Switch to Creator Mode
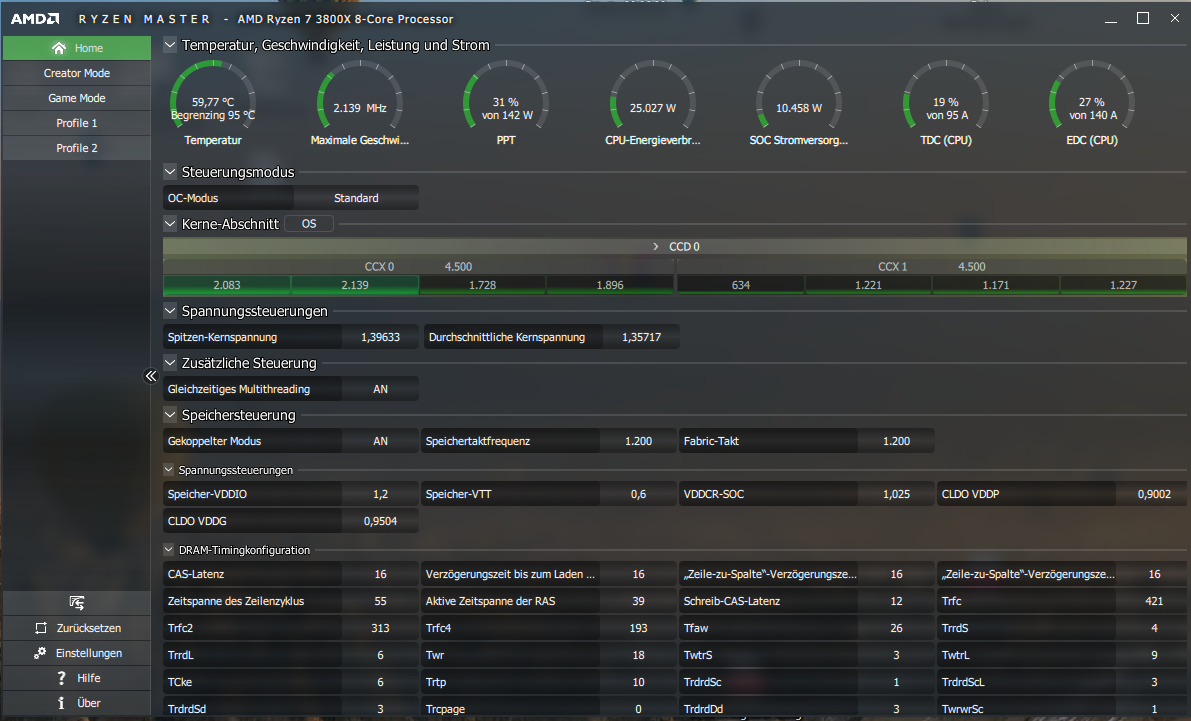This screenshot has height=721, width=1191. pyautogui.click(x=77, y=73)
